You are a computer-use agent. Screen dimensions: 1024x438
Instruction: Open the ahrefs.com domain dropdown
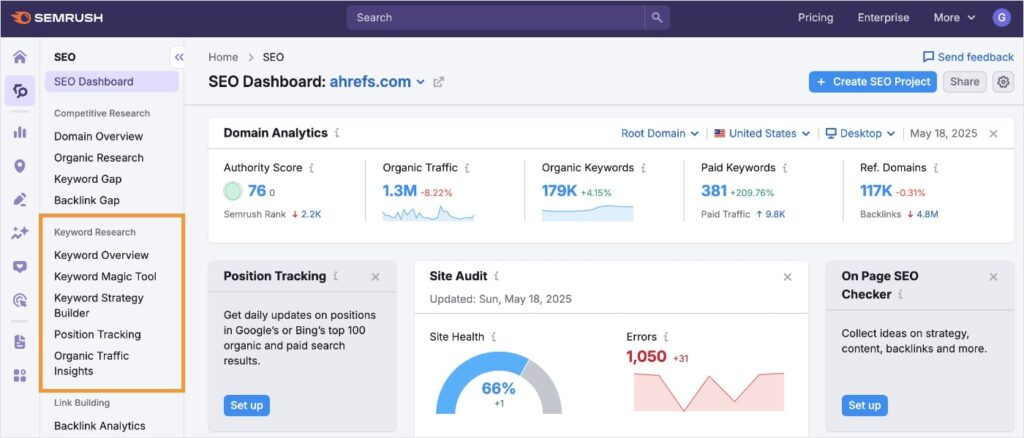click(377, 82)
